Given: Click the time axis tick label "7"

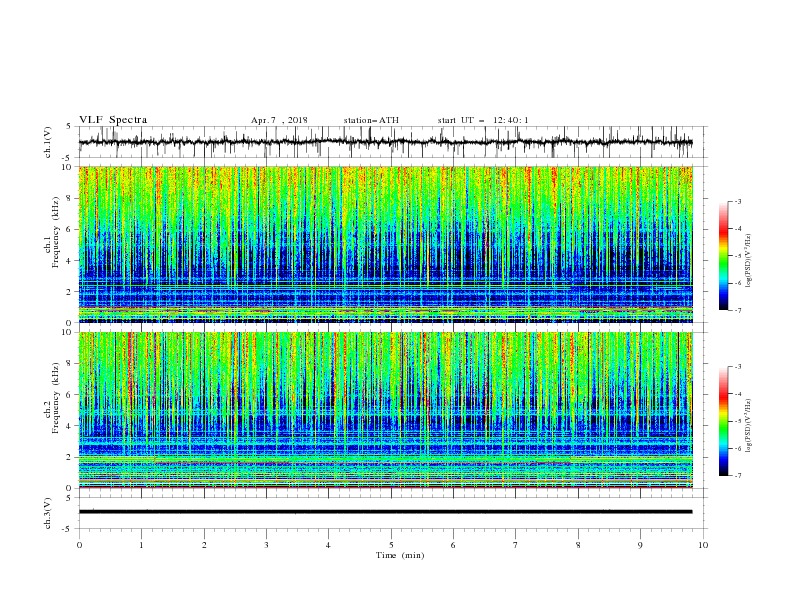Looking at the screenshot, I should [x=516, y=545].
